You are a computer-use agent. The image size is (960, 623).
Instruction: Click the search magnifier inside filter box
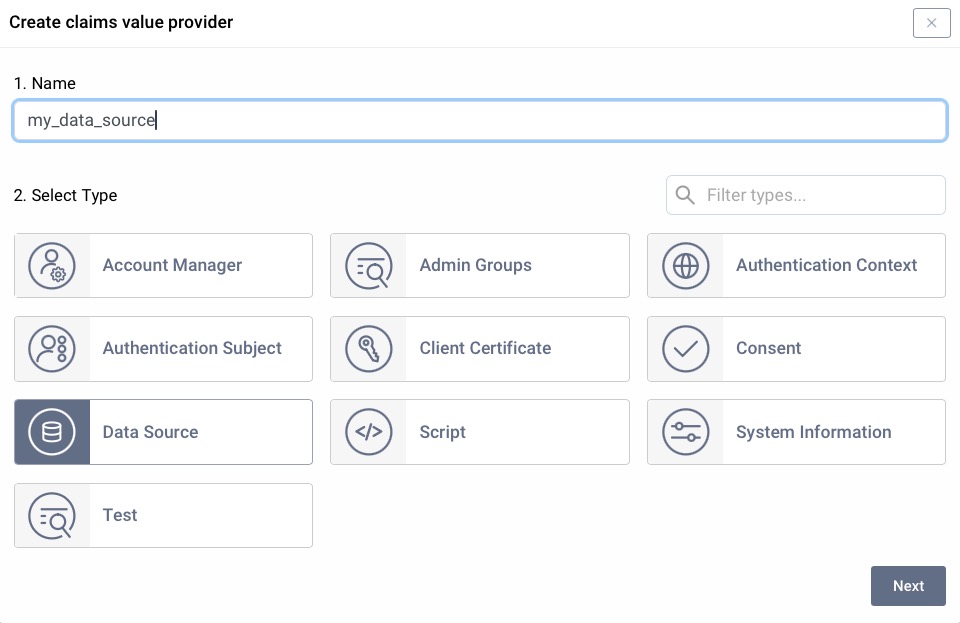(685, 194)
